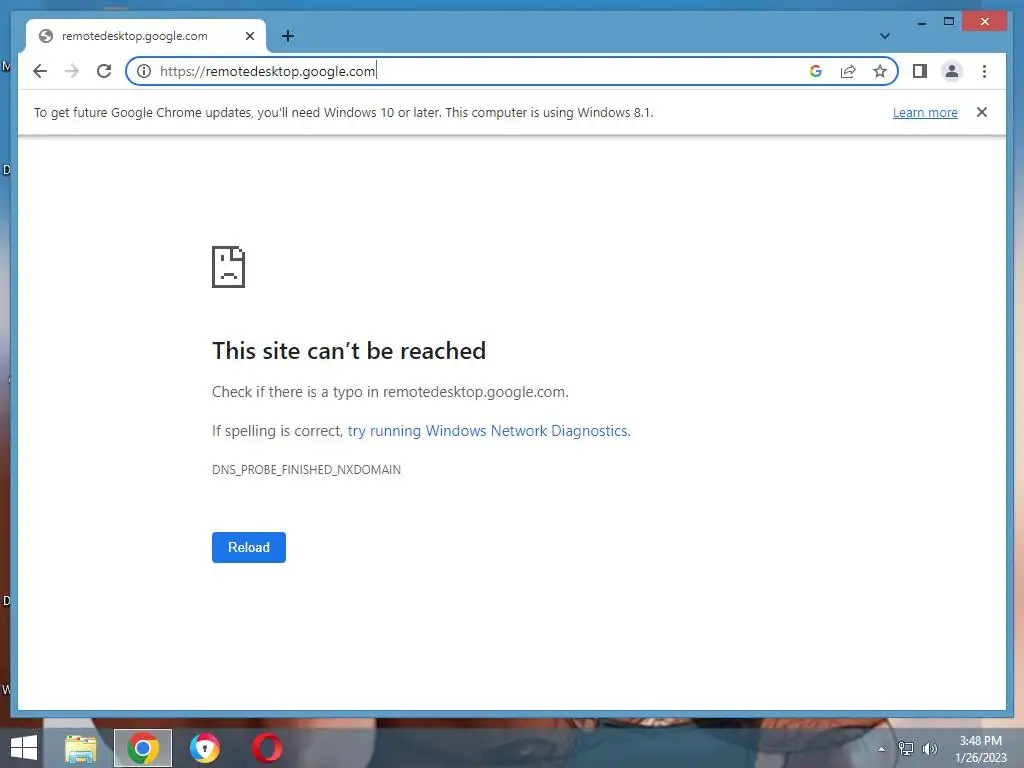
Task: Minimize the Chrome window
Action: [921, 22]
